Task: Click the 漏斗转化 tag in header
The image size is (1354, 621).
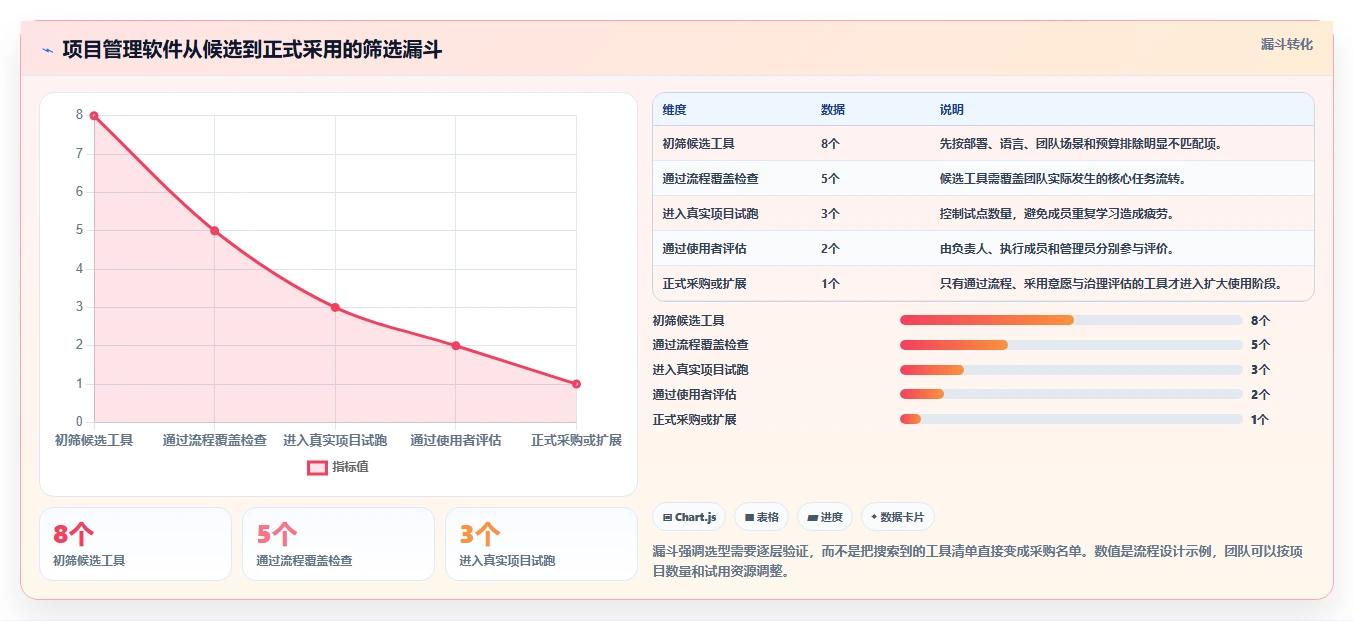Action: pyautogui.click(x=1286, y=44)
